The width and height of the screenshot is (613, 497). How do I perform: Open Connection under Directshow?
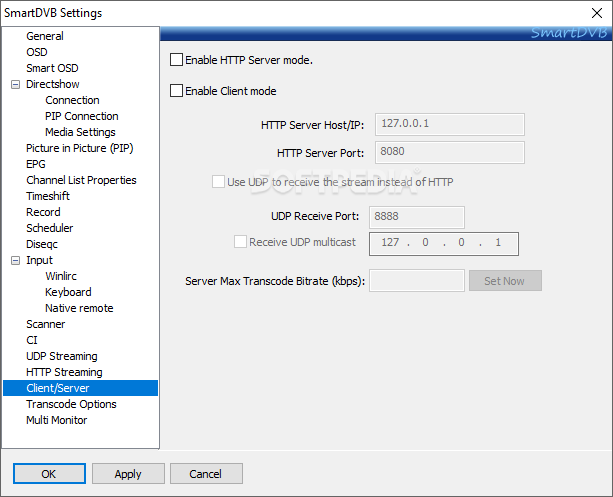[72, 100]
